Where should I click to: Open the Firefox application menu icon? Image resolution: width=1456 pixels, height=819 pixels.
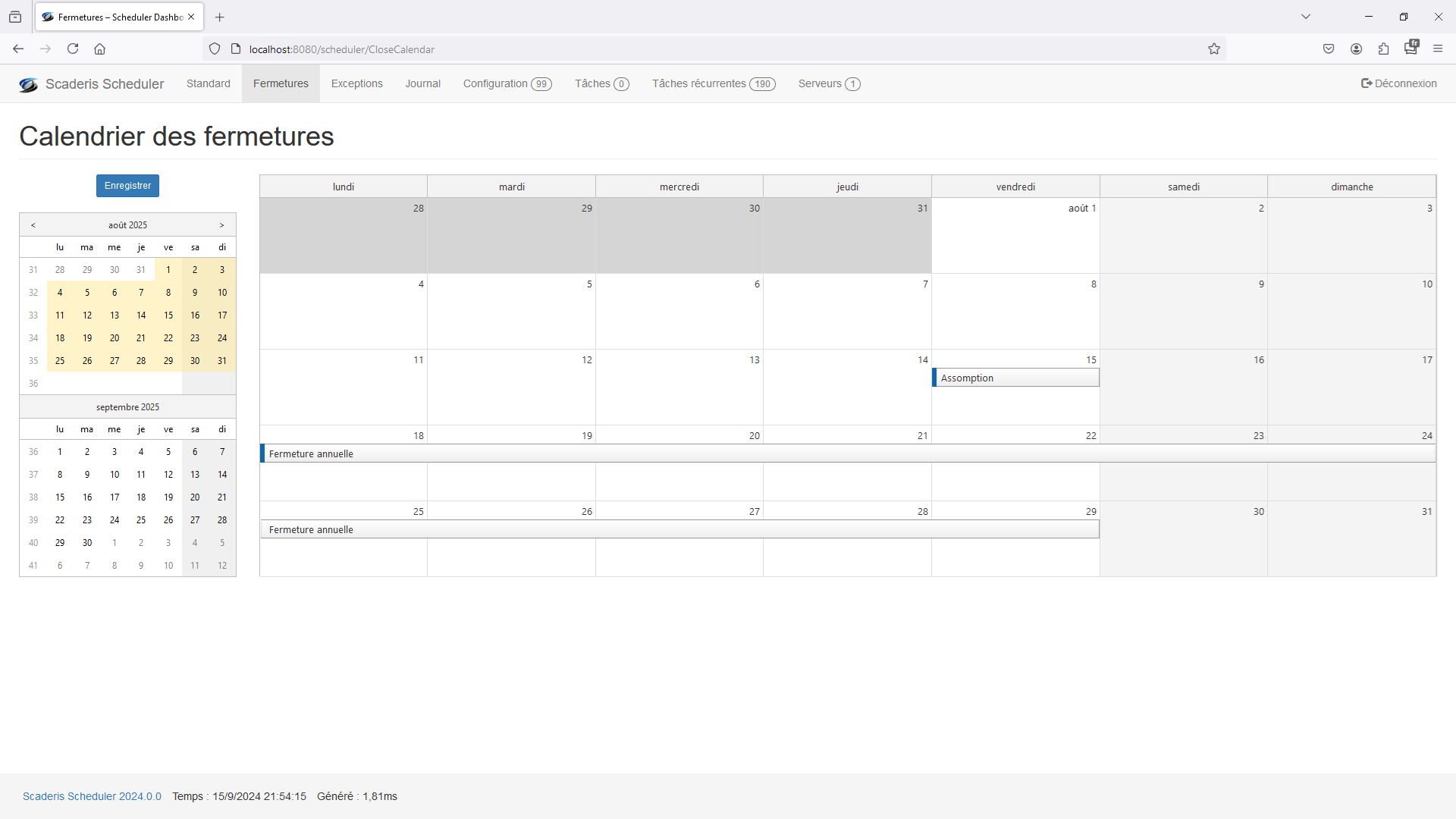[1437, 49]
